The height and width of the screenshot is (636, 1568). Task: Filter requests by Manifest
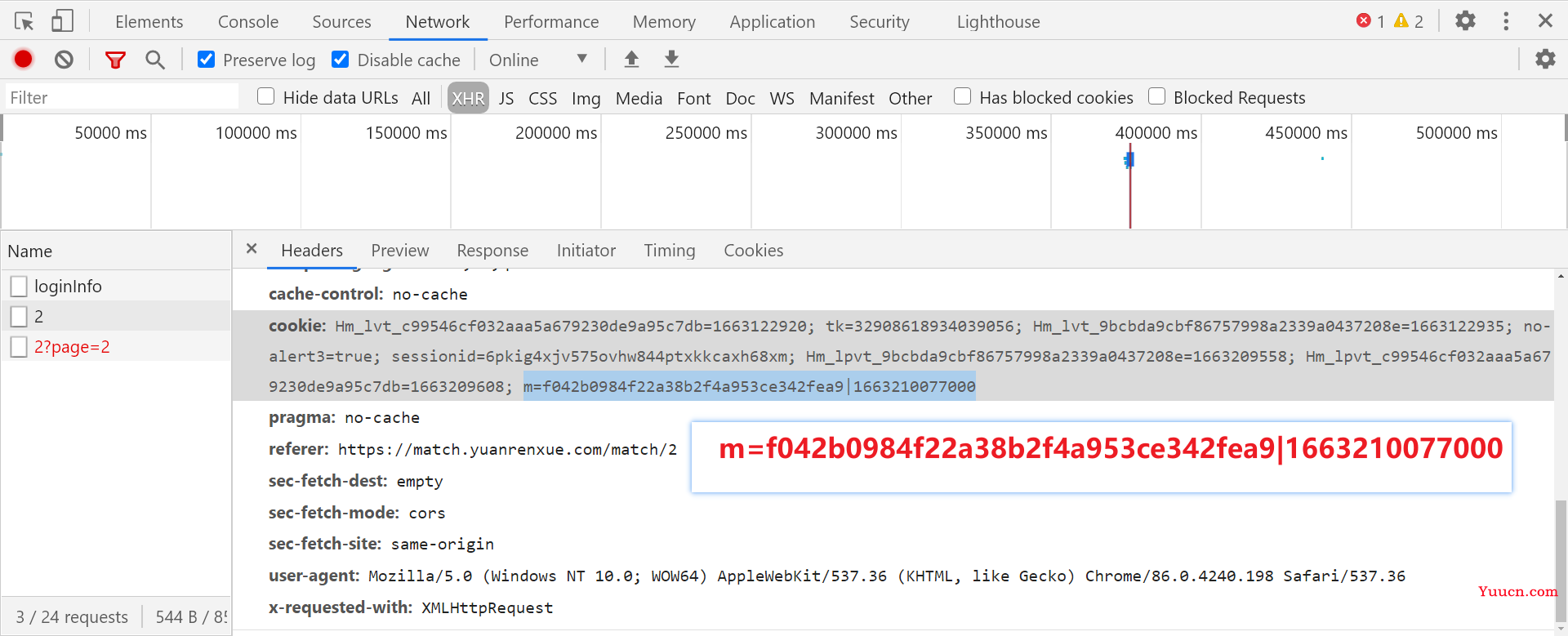tap(842, 98)
